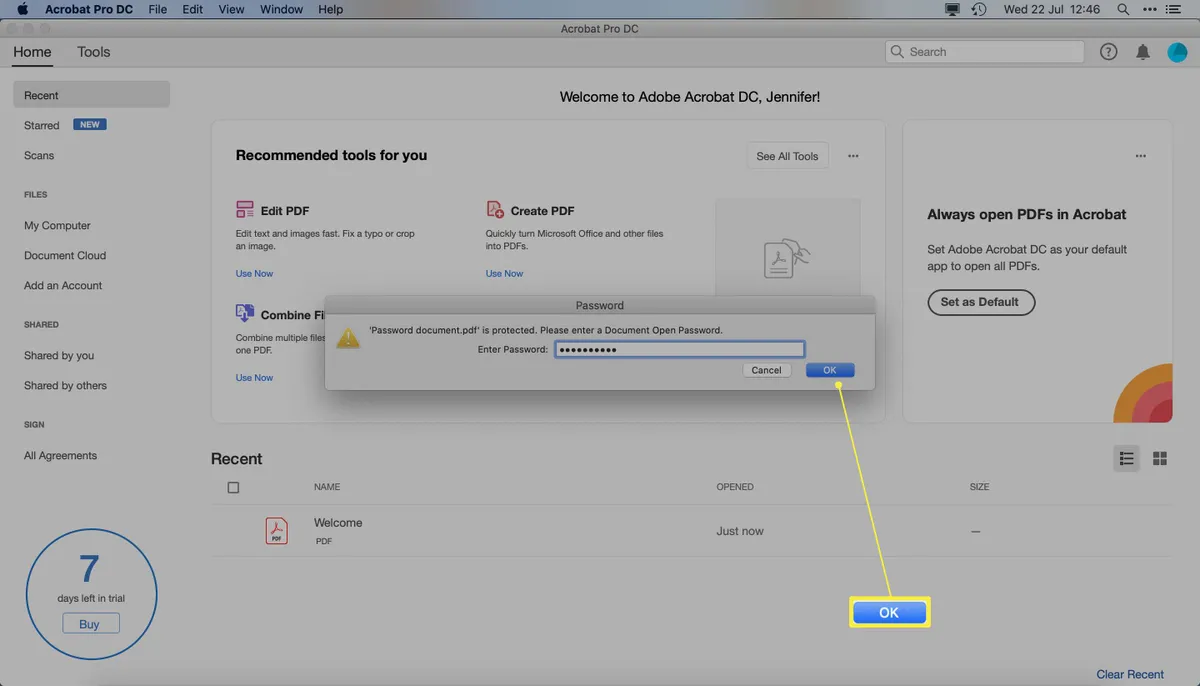This screenshot has width=1200, height=686.
Task: Click the clock showing Wed 22 Jul 12:46
Action: click(1052, 9)
